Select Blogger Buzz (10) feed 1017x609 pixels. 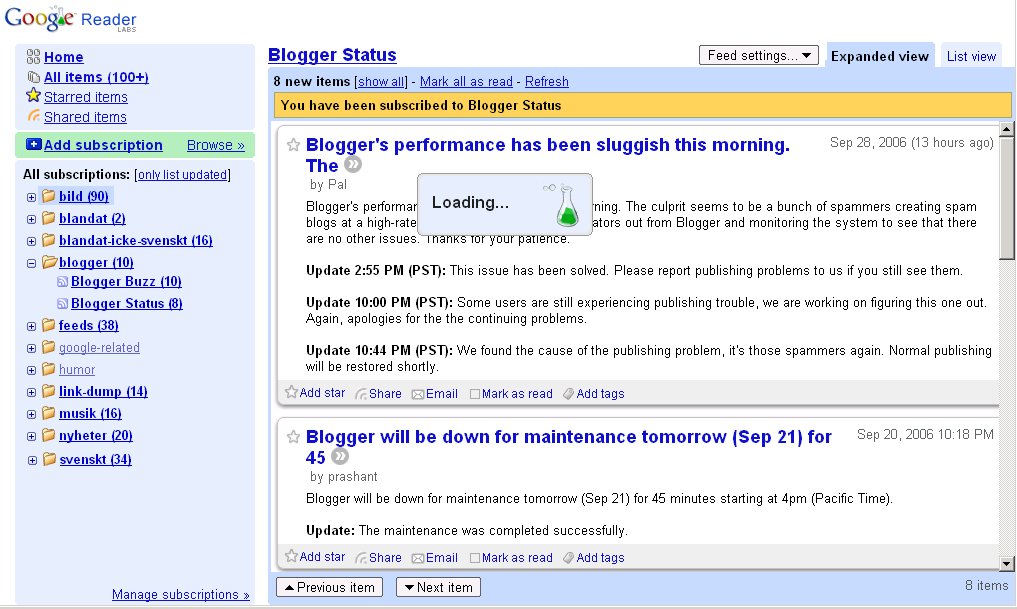coord(126,281)
